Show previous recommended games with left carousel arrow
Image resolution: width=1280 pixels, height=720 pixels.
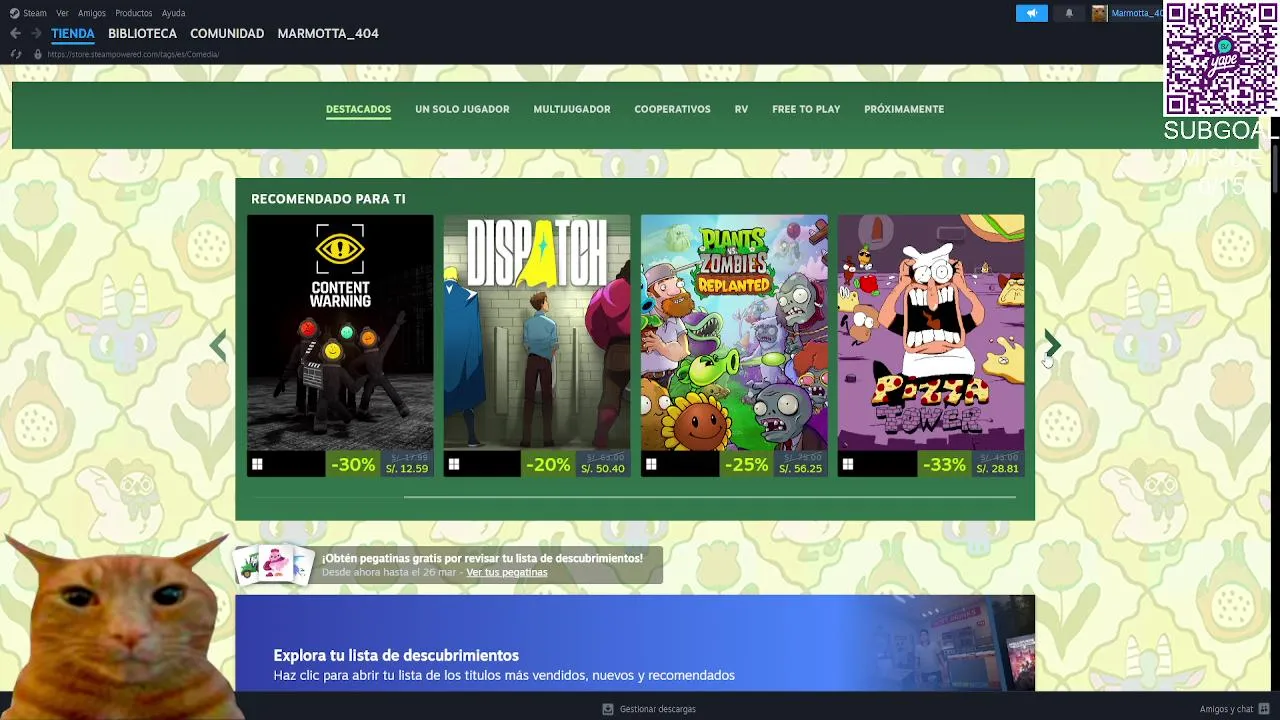coord(218,345)
